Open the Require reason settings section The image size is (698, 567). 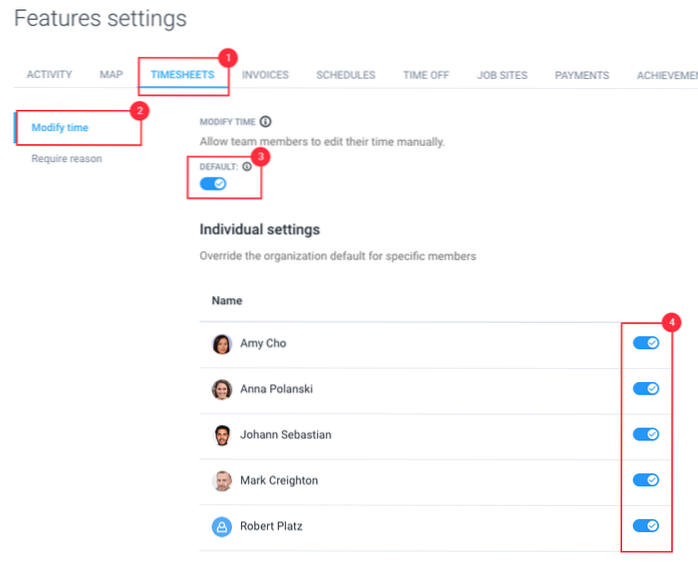click(66, 158)
